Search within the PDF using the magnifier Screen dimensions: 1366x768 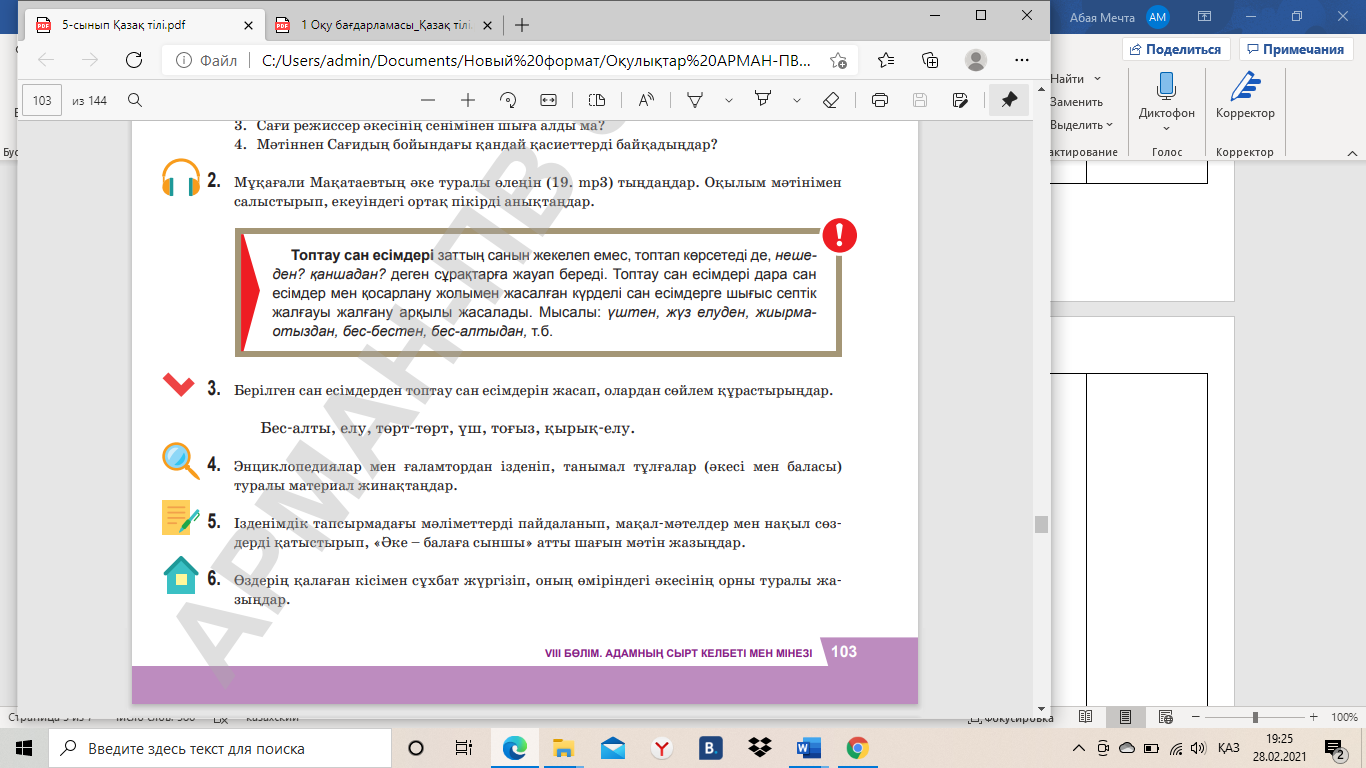click(135, 100)
